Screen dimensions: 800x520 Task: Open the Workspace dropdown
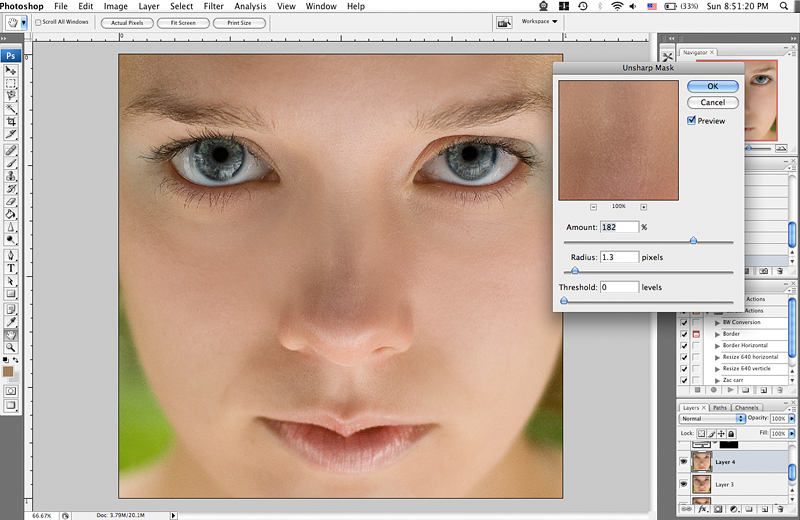tap(539, 21)
